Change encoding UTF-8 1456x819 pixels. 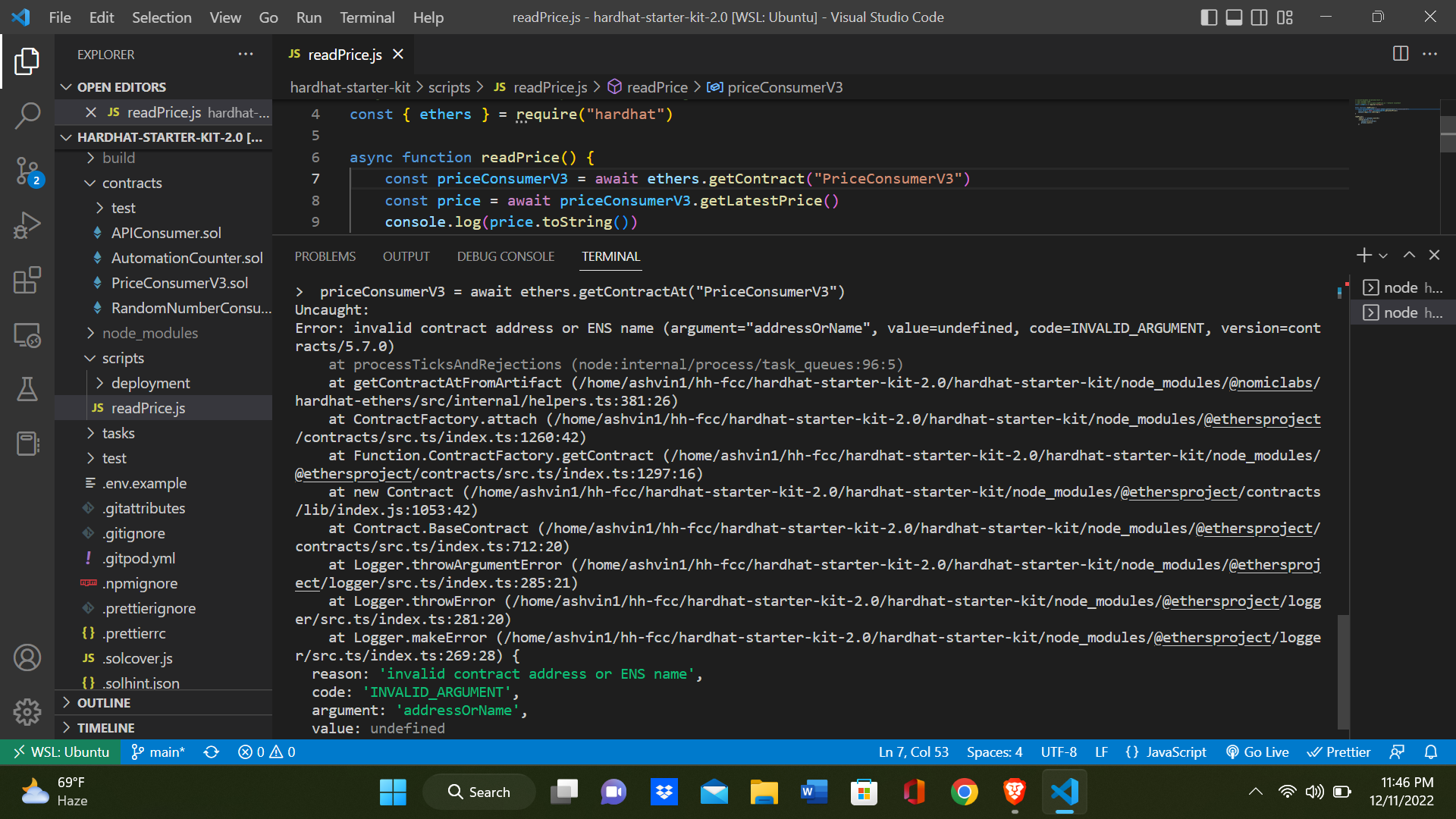(x=1059, y=752)
